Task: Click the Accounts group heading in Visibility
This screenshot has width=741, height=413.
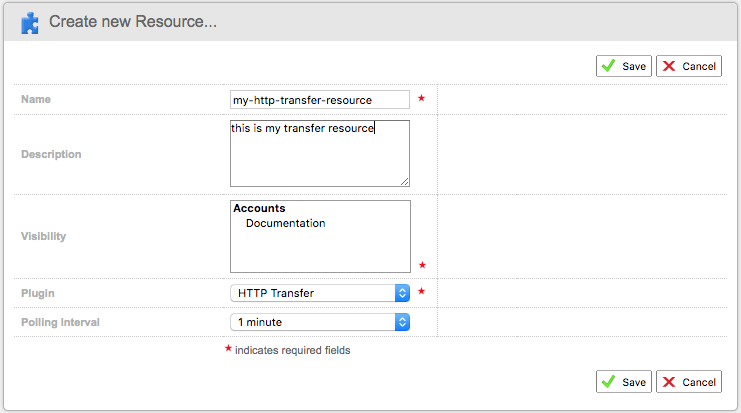Action: click(x=259, y=209)
